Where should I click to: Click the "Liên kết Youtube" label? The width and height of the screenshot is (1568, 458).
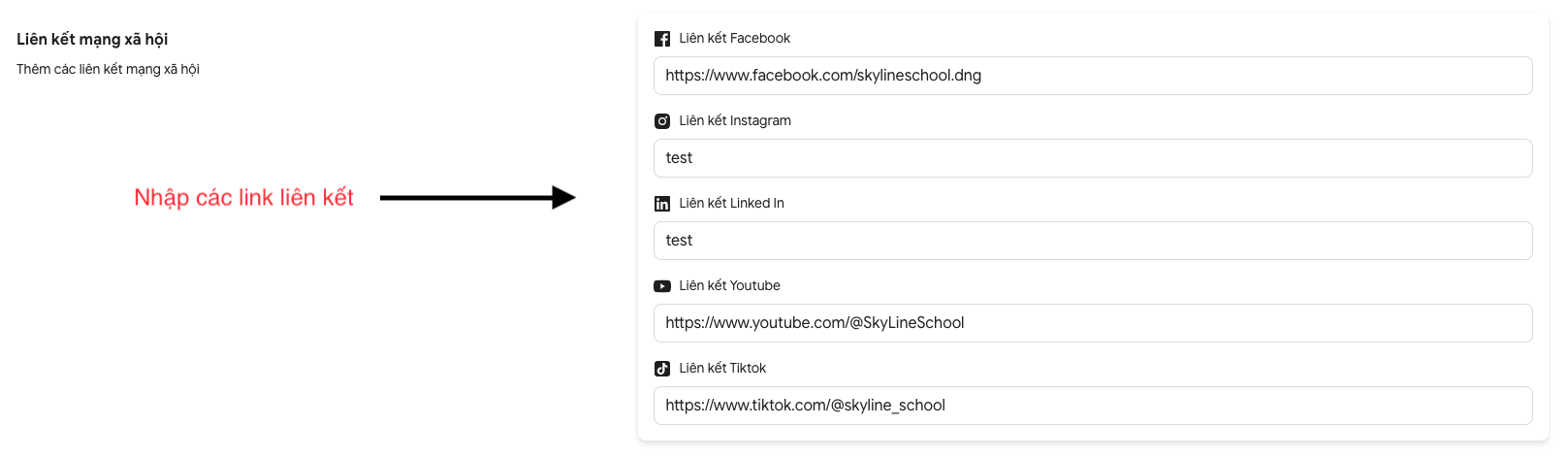[x=729, y=286]
